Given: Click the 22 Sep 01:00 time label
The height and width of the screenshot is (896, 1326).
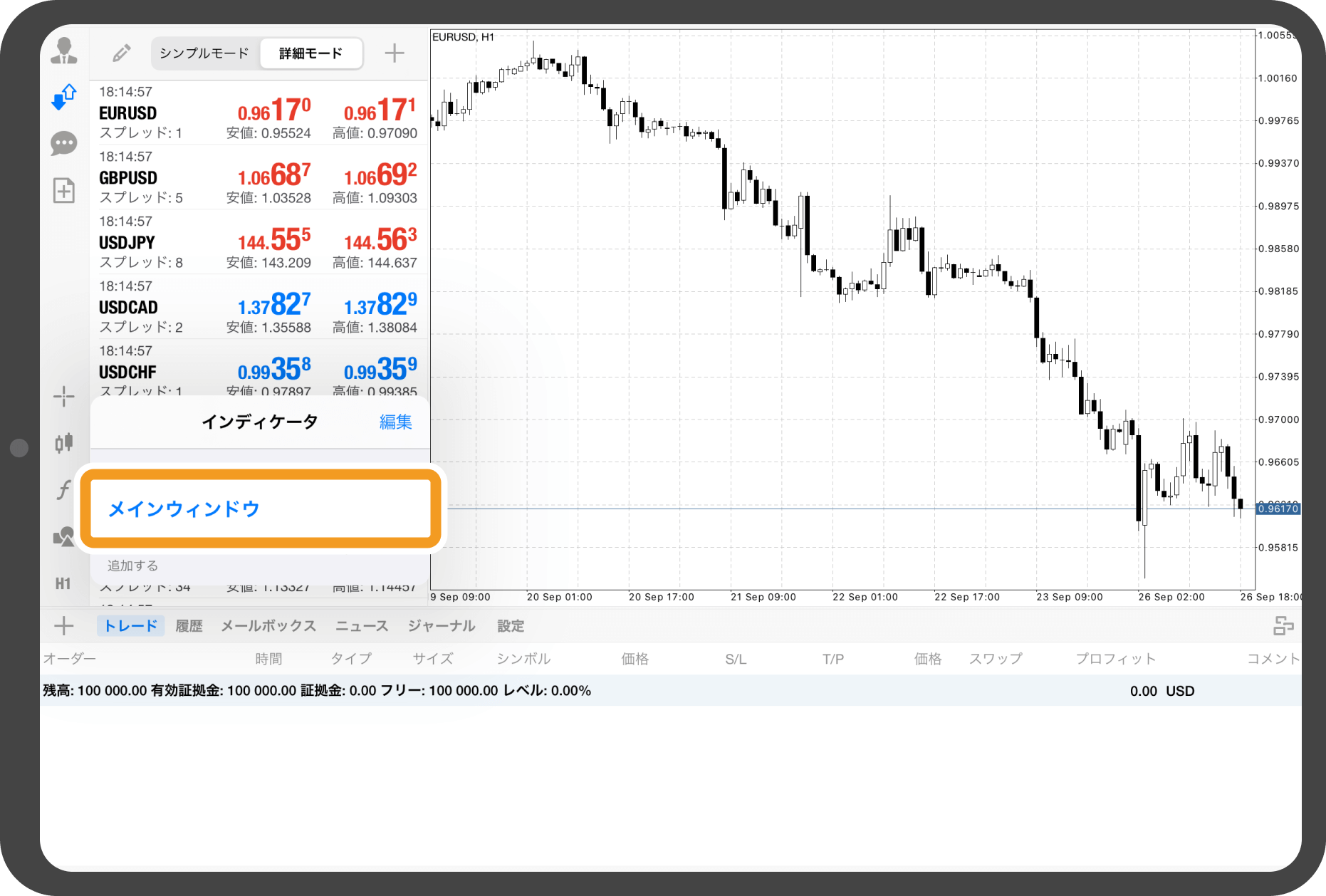Looking at the screenshot, I should tap(865, 597).
